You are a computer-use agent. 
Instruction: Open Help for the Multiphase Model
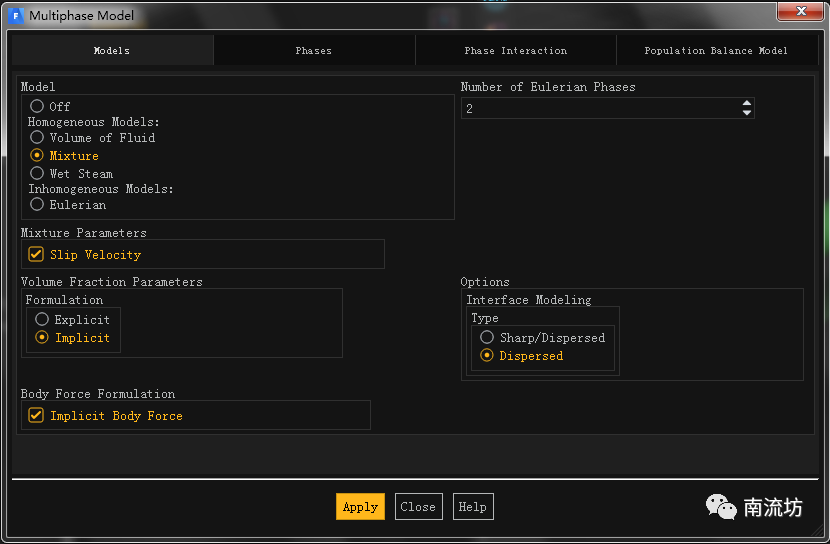click(472, 506)
